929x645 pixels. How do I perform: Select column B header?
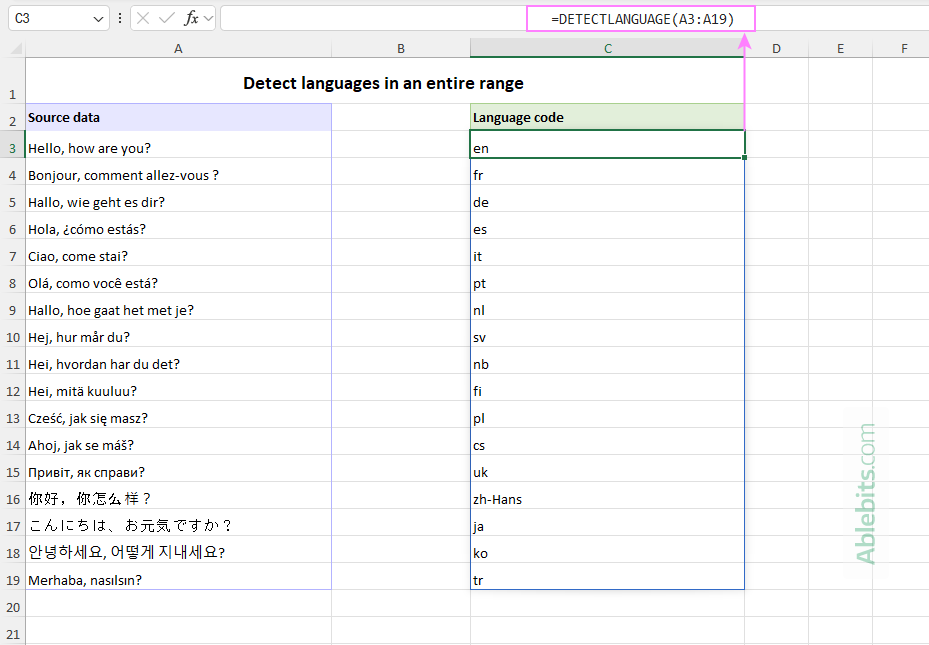point(401,49)
